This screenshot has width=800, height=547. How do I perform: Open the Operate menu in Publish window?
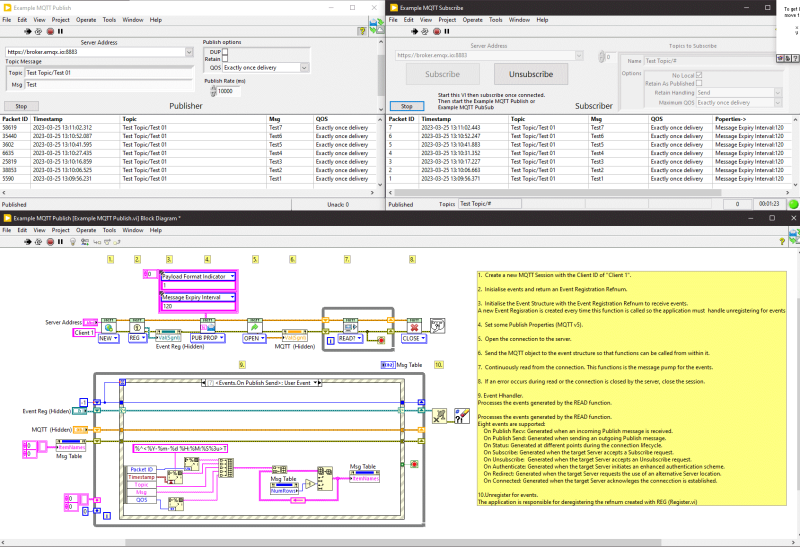(x=86, y=19)
